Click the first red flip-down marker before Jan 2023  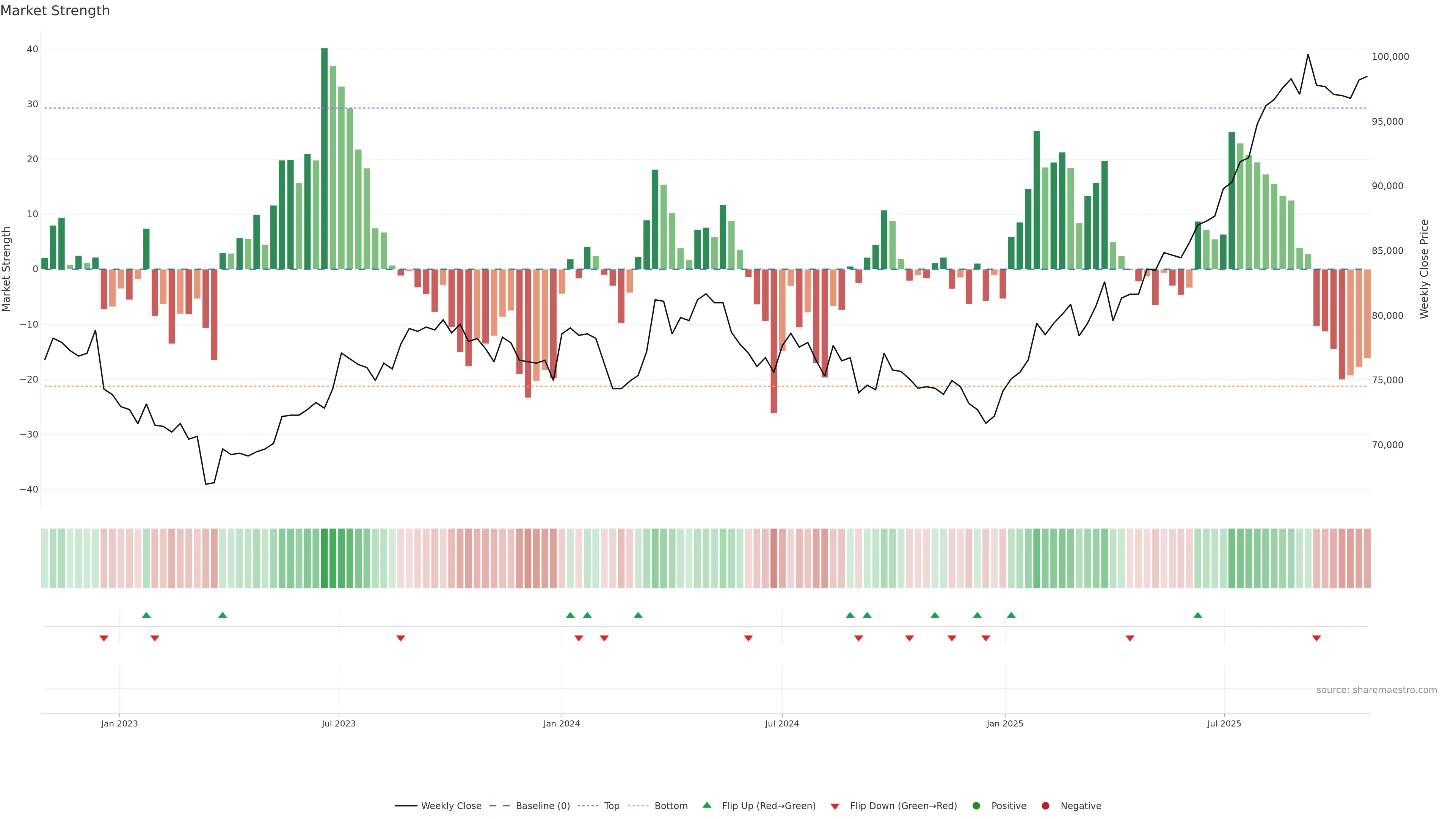tap(104, 638)
